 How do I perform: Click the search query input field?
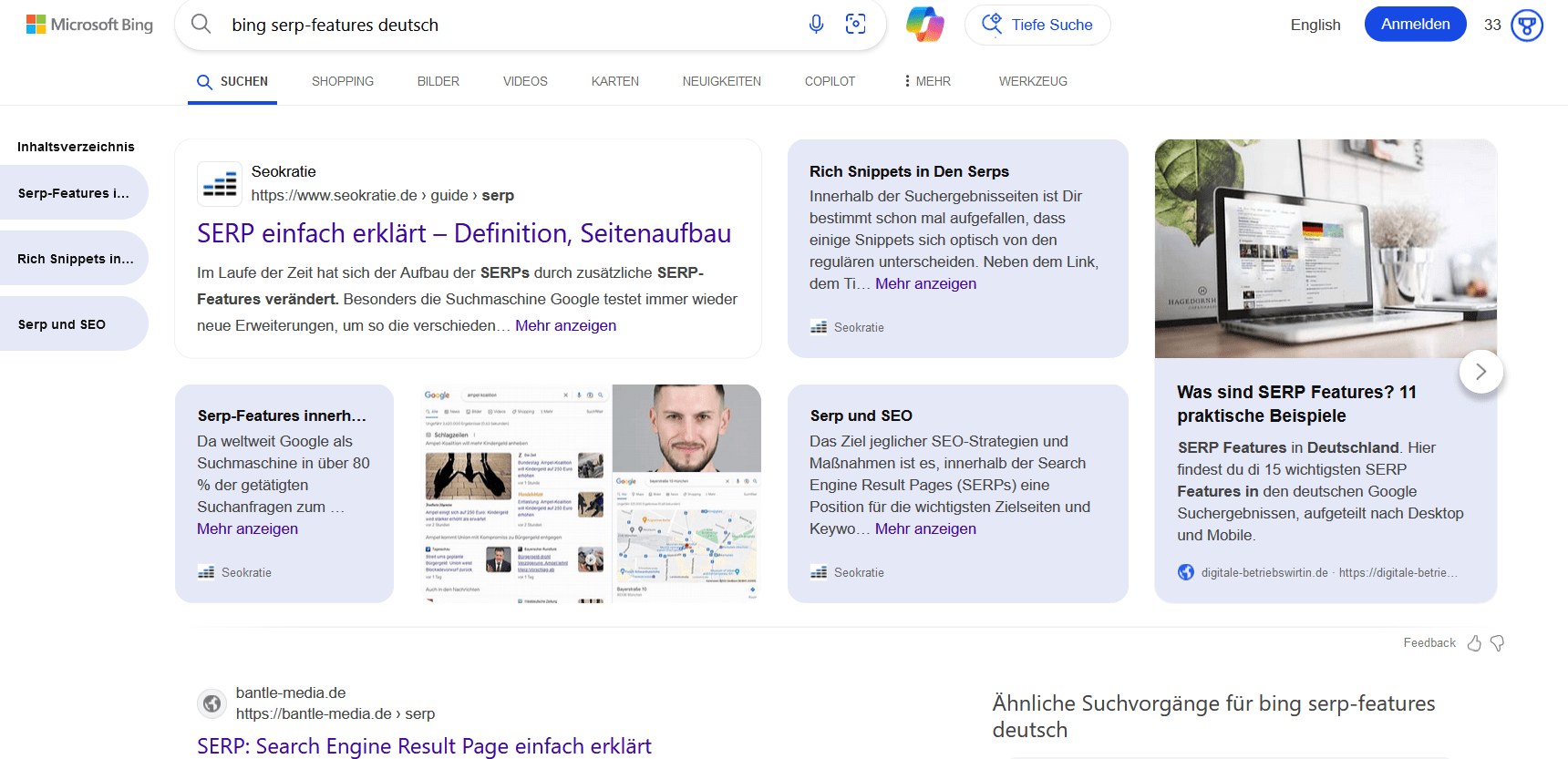(511, 25)
